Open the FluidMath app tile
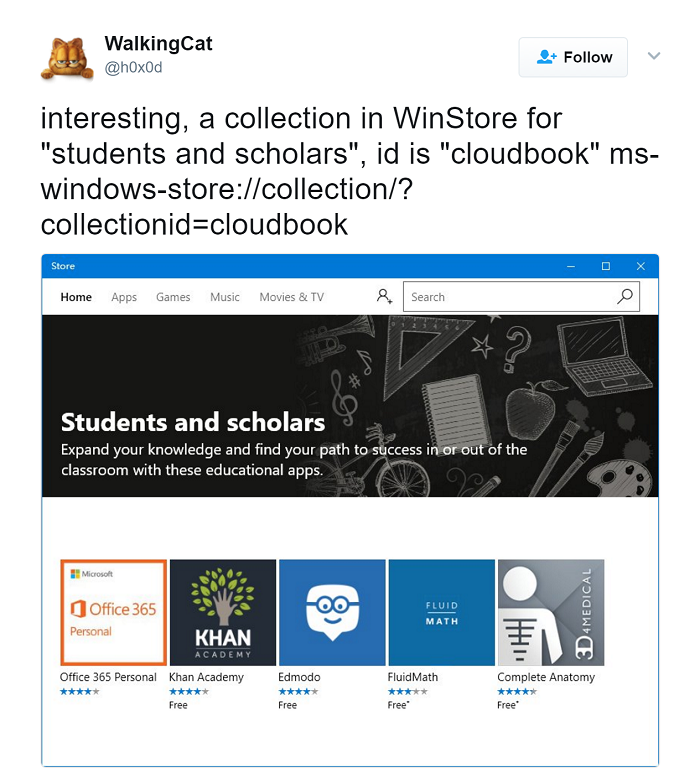 pos(441,612)
